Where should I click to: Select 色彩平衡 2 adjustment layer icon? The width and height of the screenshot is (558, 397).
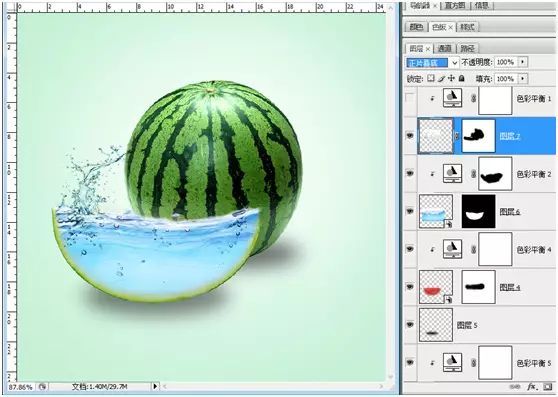coord(452,174)
